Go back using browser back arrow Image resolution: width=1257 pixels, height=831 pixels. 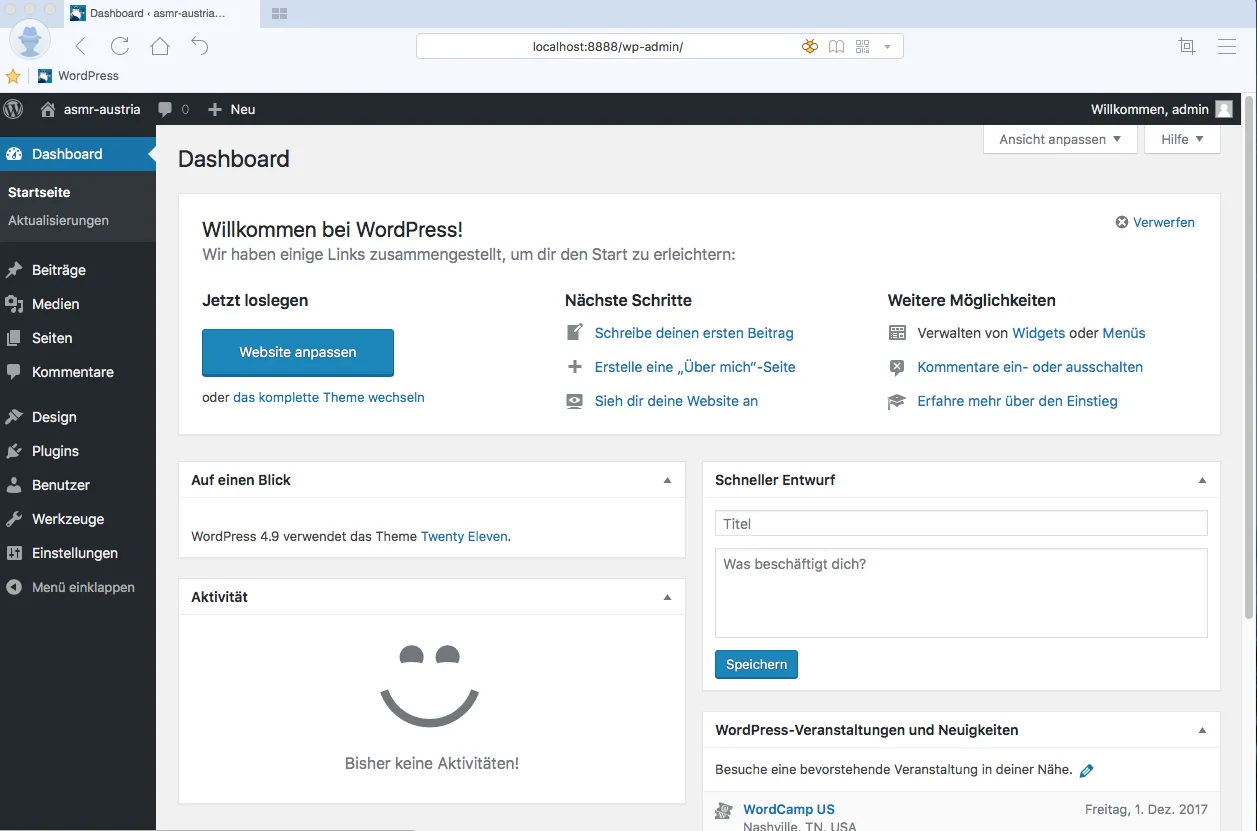tap(81, 46)
